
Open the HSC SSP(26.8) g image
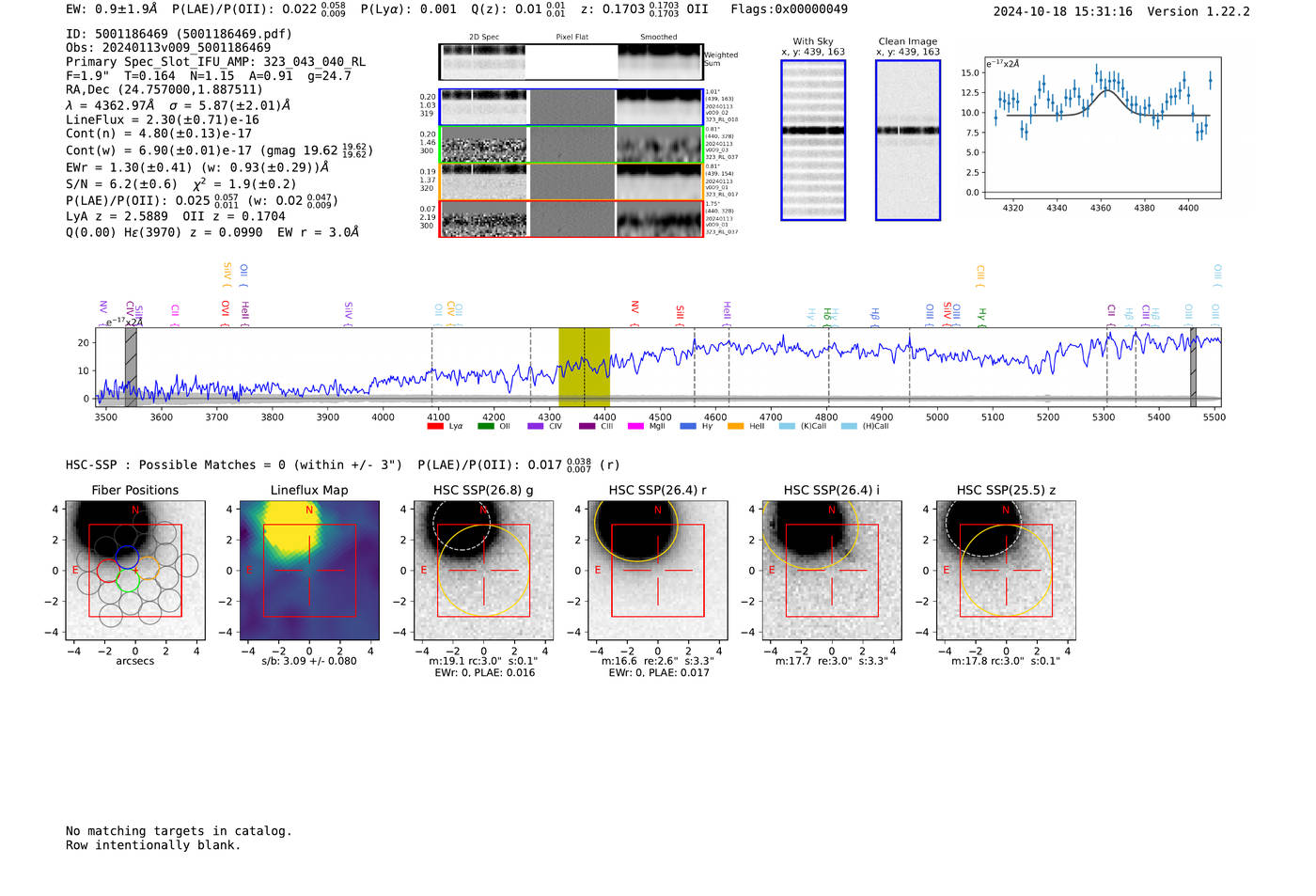pos(483,571)
